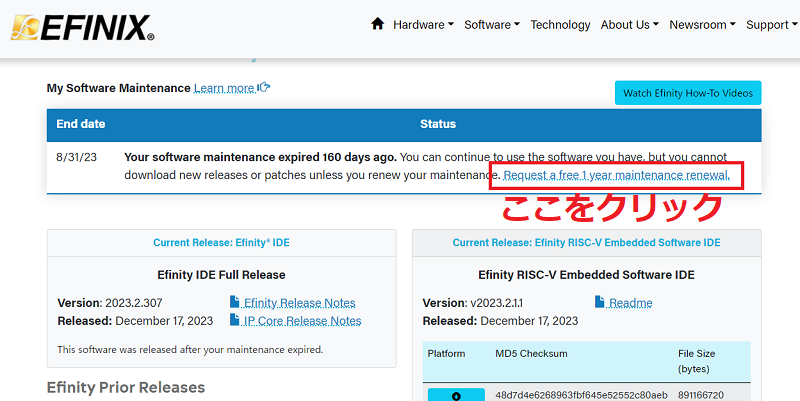Open the Software dropdown menu
Image resolution: width=800 pixels, height=401 pixels.
point(492,24)
